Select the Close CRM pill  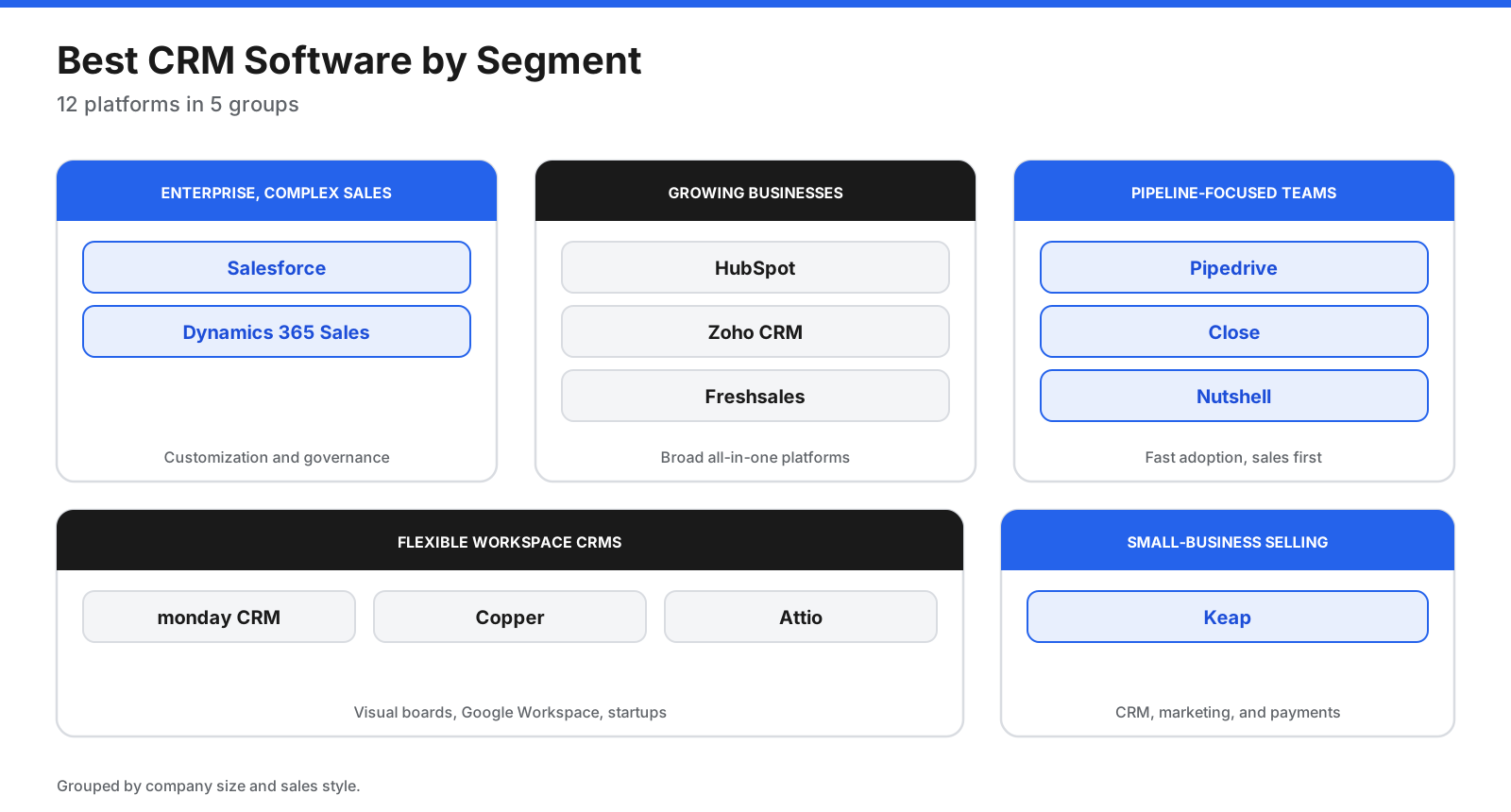[x=1234, y=331]
